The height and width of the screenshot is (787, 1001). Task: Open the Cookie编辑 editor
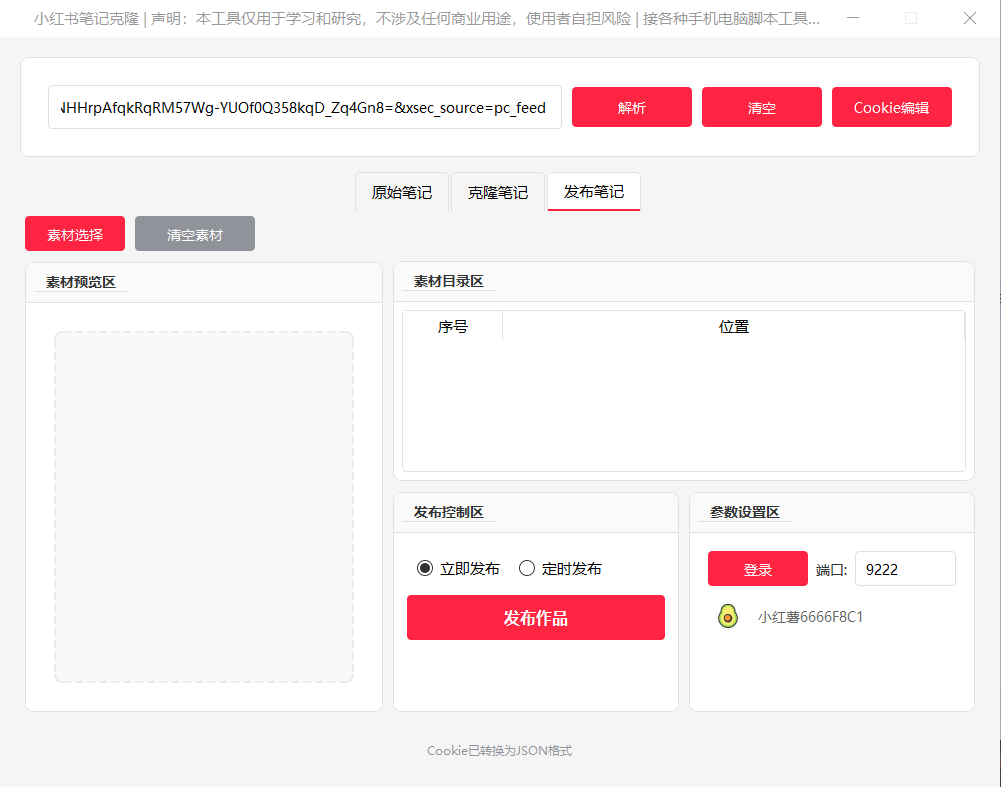pyautogui.click(x=891, y=106)
